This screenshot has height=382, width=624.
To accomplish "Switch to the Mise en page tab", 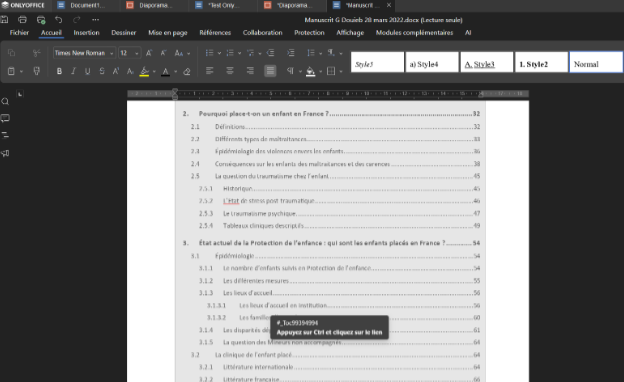I will pos(168,33).
